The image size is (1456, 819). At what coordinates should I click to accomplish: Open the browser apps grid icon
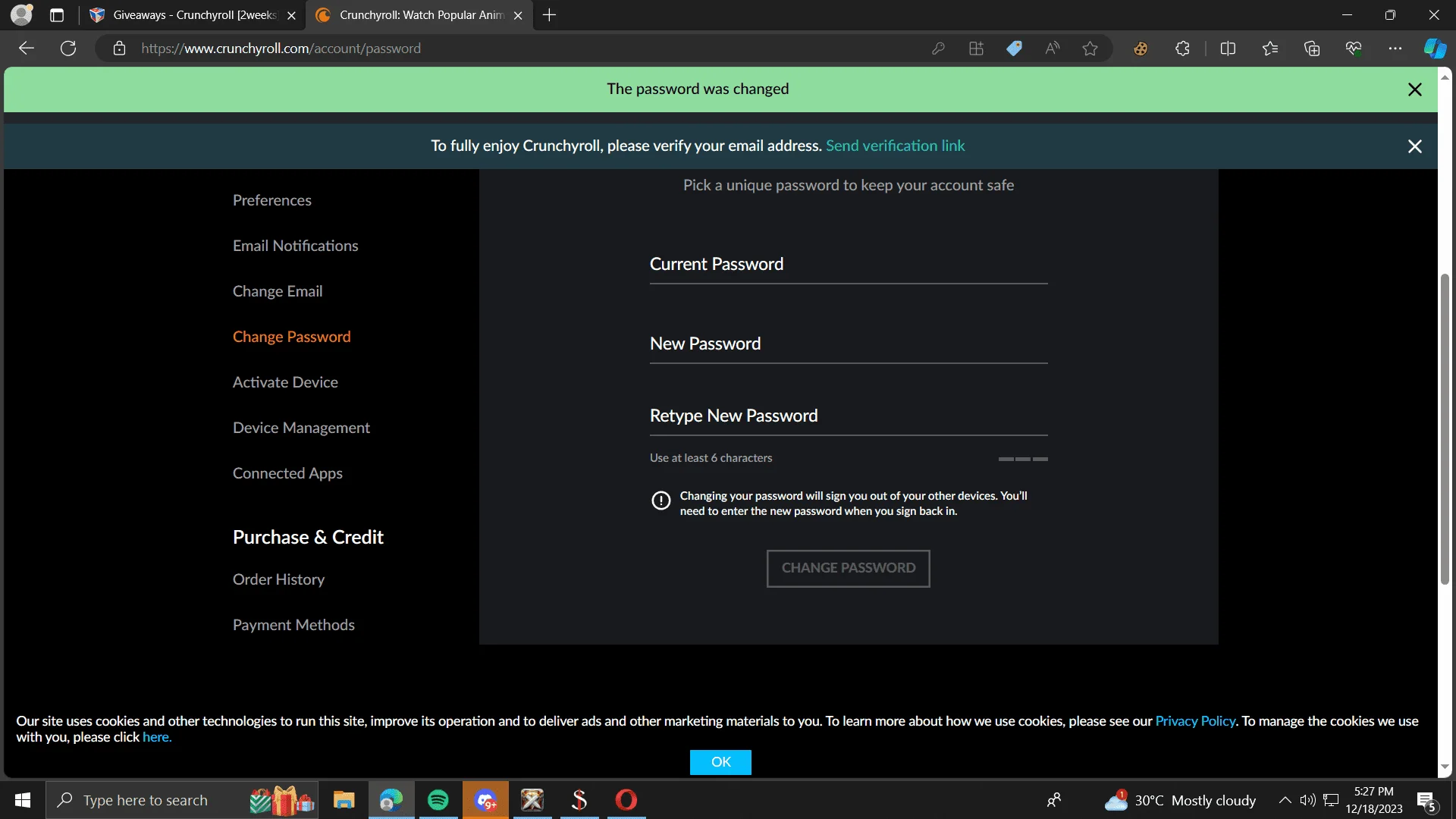976,49
